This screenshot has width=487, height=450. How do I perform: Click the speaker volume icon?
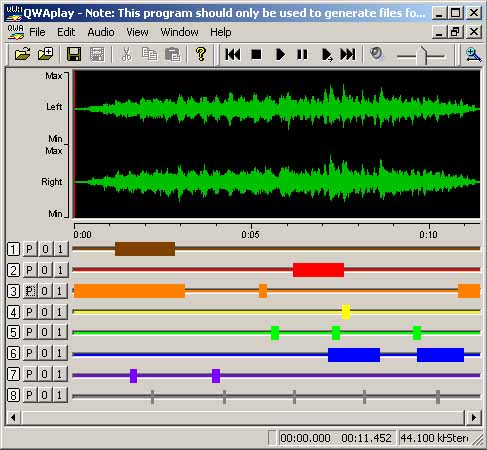[377, 54]
